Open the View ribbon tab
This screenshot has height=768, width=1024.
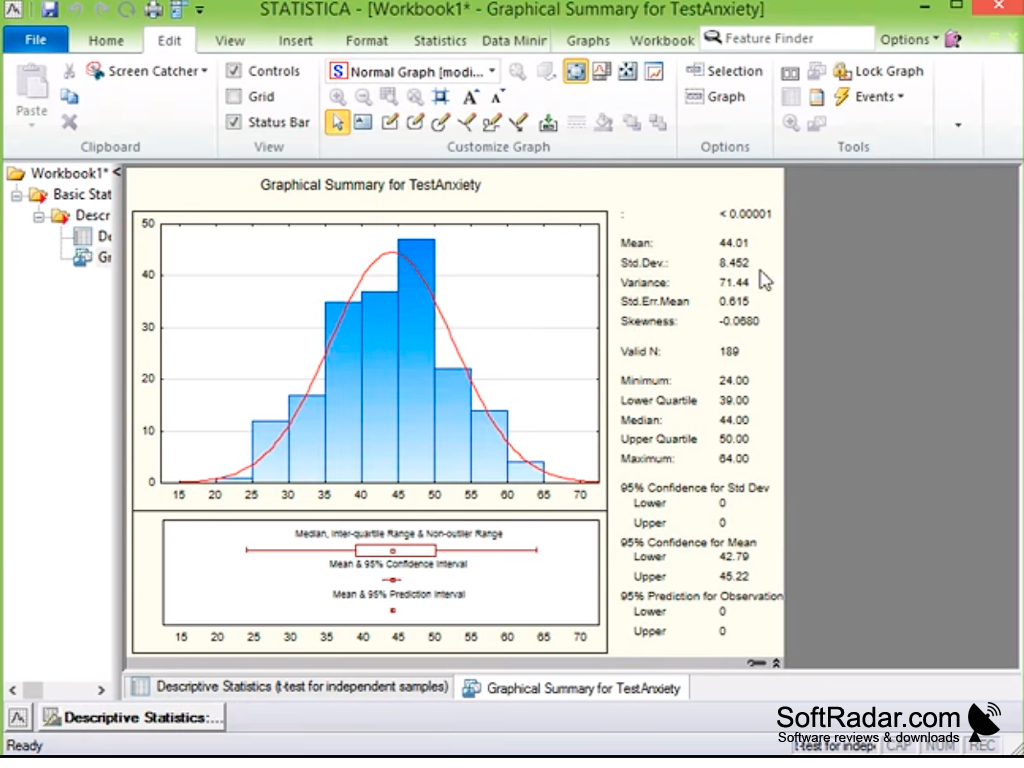pyautogui.click(x=230, y=40)
